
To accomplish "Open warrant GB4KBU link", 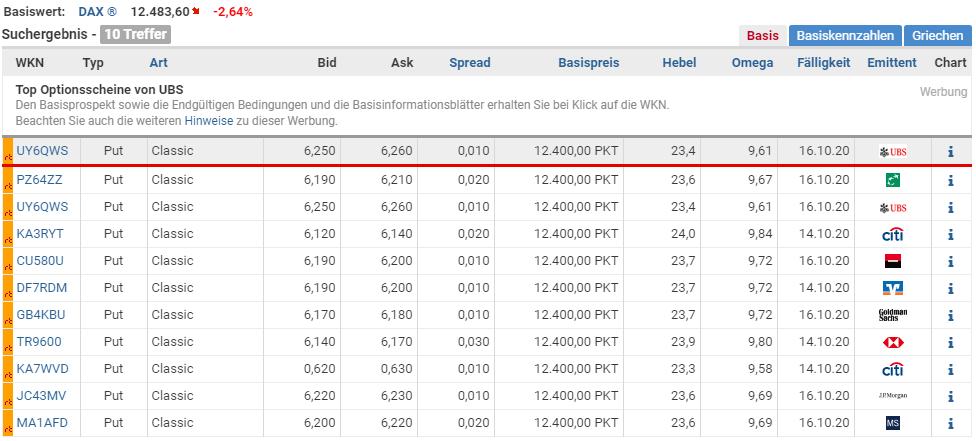I will [41, 315].
